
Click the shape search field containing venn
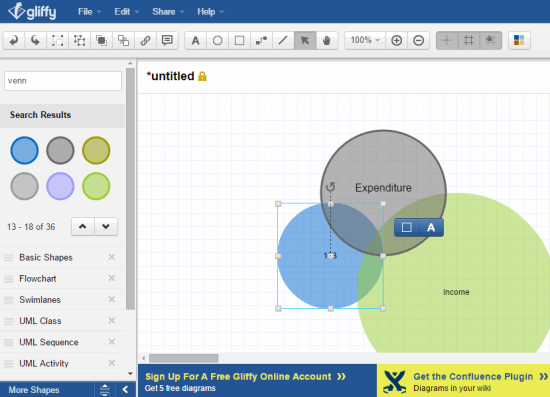coord(63,81)
